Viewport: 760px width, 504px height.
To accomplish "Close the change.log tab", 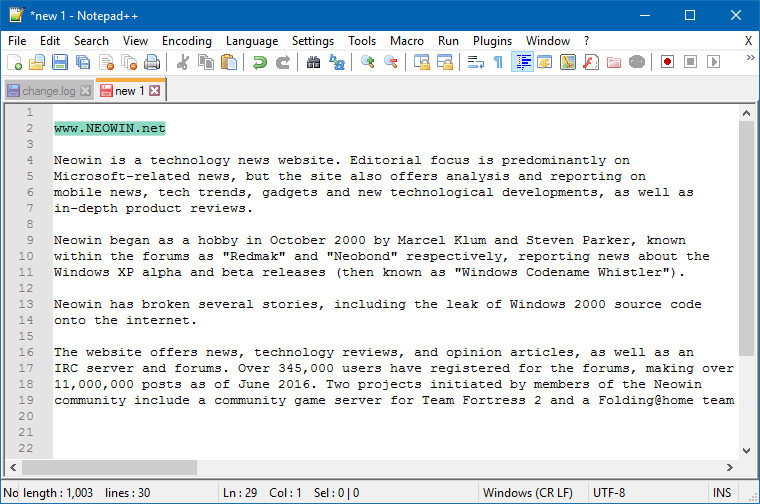I will pyautogui.click(x=85, y=91).
